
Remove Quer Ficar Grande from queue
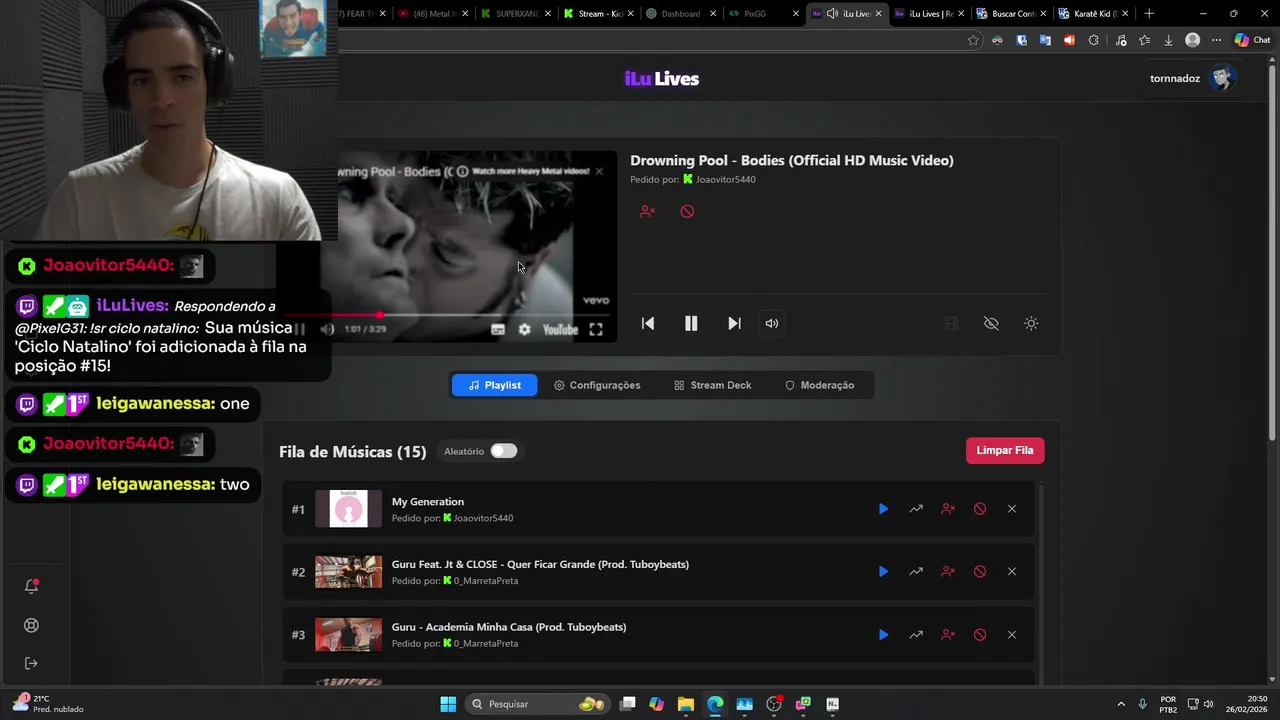pos(1012,572)
